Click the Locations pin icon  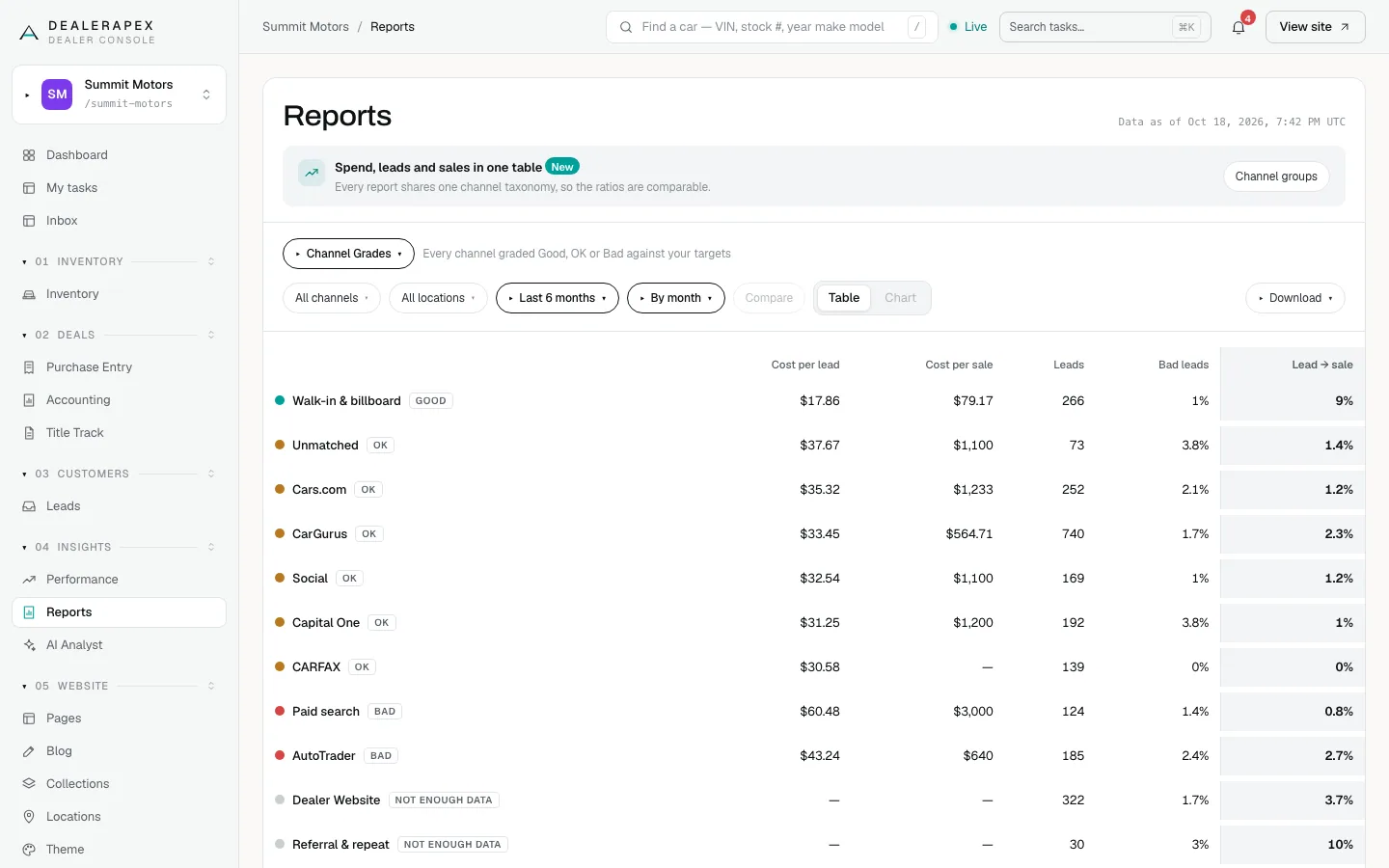tap(29, 817)
